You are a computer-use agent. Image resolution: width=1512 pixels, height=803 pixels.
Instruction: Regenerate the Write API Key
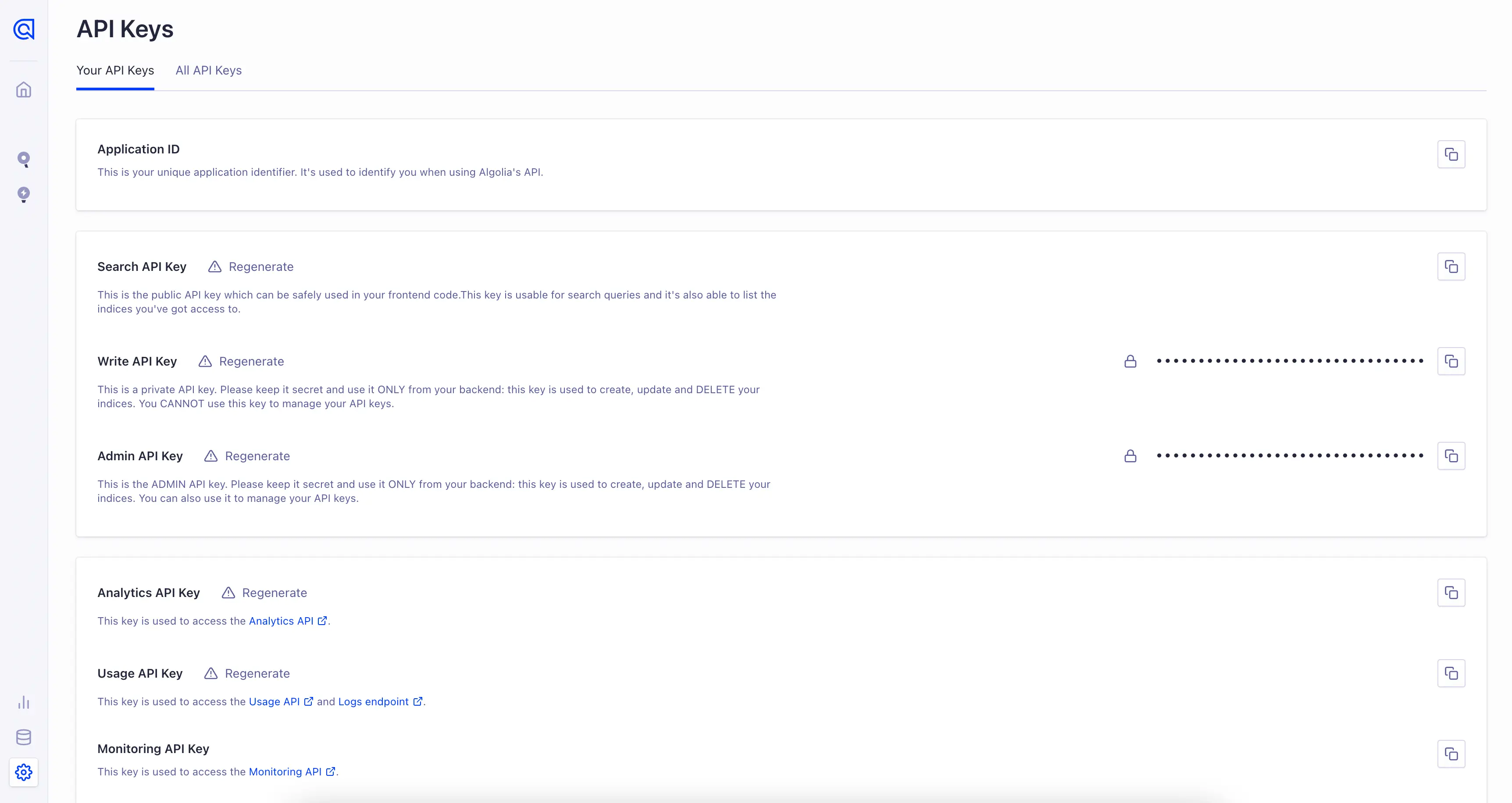pos(251,361)
